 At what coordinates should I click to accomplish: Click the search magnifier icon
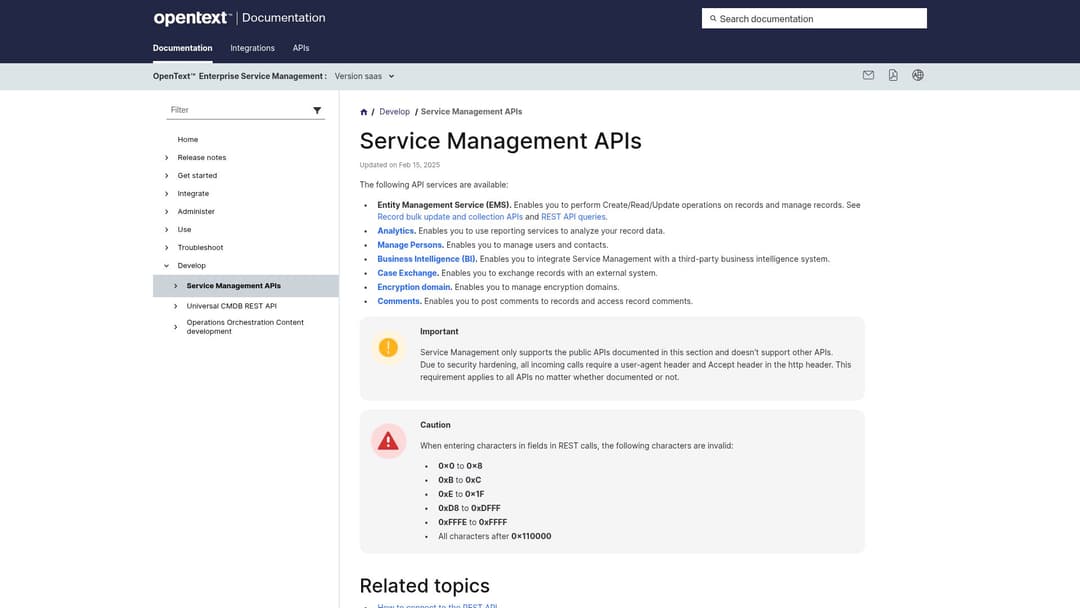click(713, 19)
